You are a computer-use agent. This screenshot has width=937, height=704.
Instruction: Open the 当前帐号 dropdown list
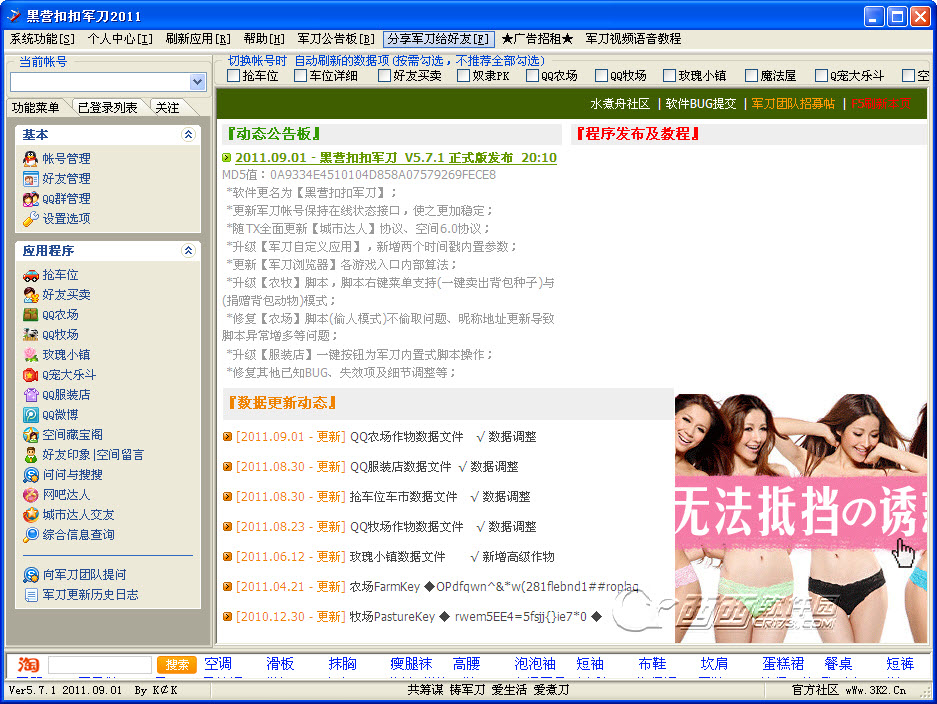tap(197, 82)
